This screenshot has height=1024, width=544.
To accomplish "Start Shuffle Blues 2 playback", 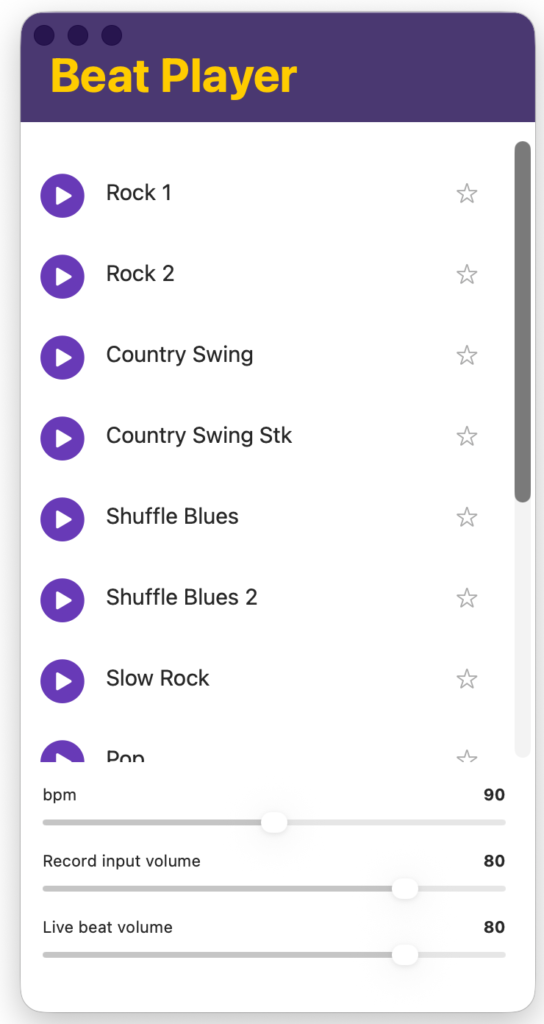I will [x=63, y=600].
